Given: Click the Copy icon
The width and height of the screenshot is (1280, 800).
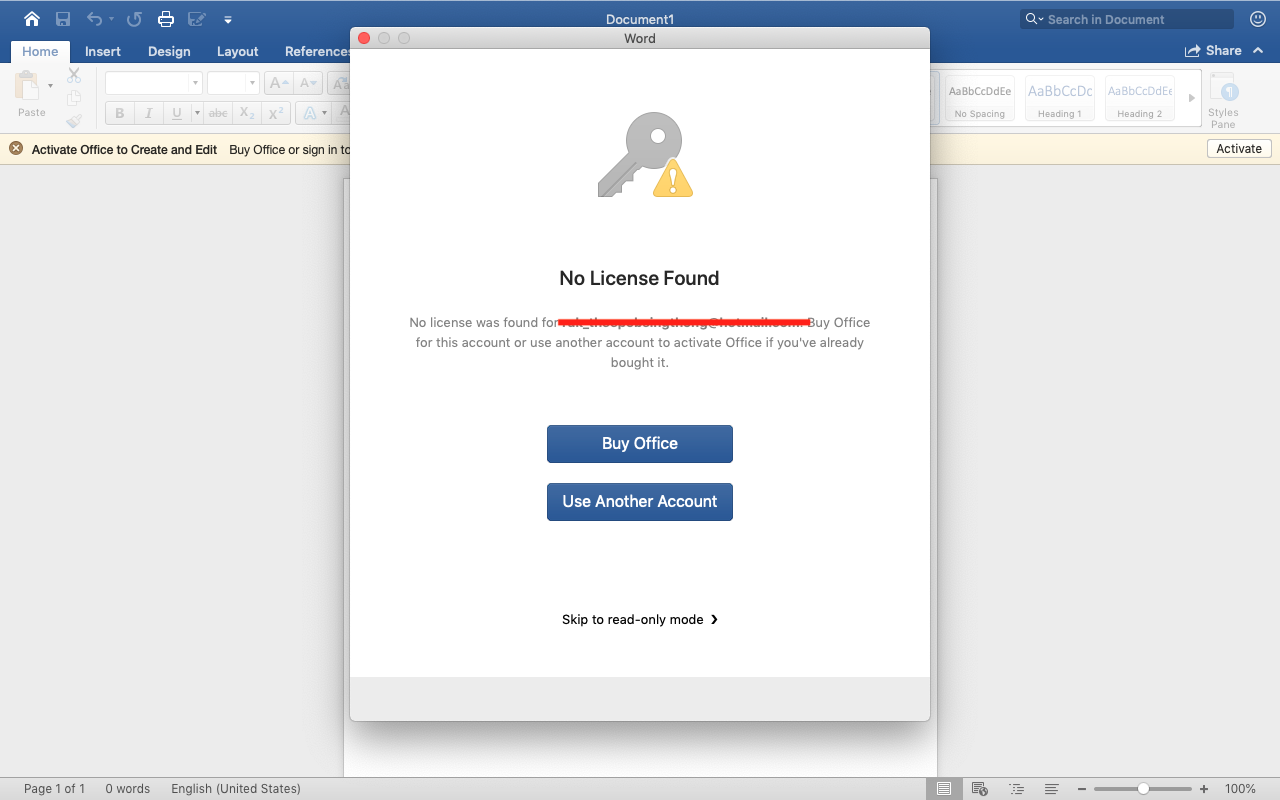Looking at the screenshot, I should pos(74,98).
